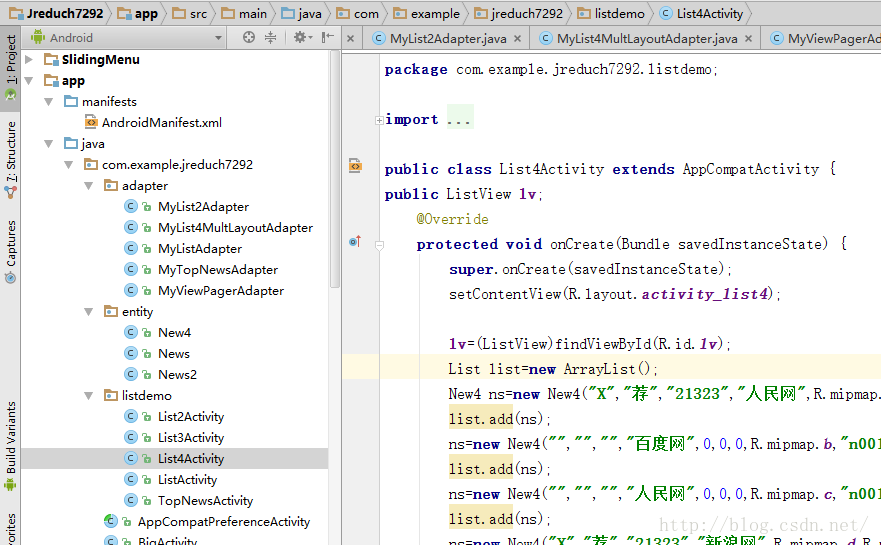881x545 pixels.
Task: Expand the SlidingMenu module node
Action: point(29,60)
